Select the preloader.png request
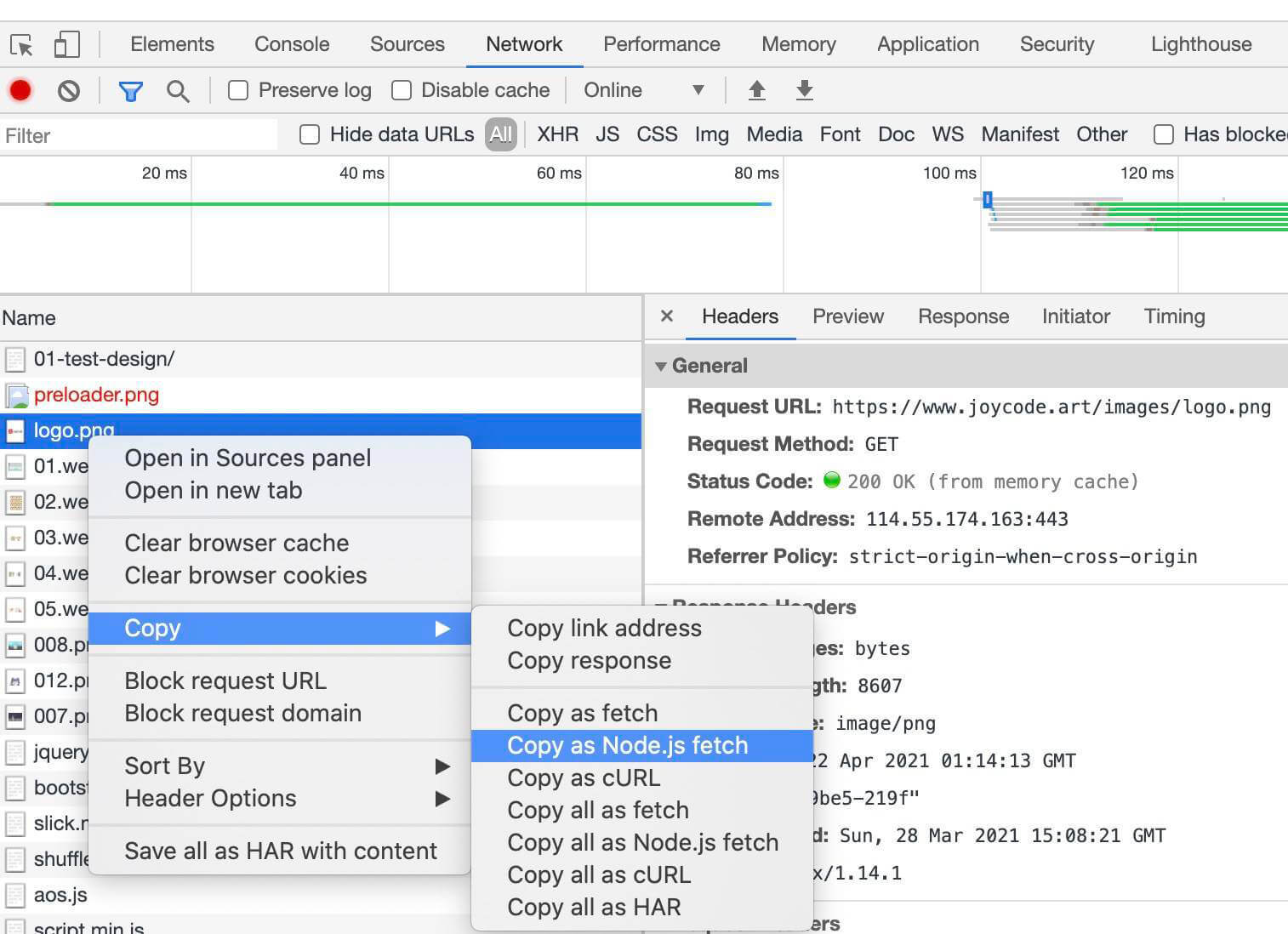The height and width of the screenshot is (934, 1288). click(x=96, y=395)
